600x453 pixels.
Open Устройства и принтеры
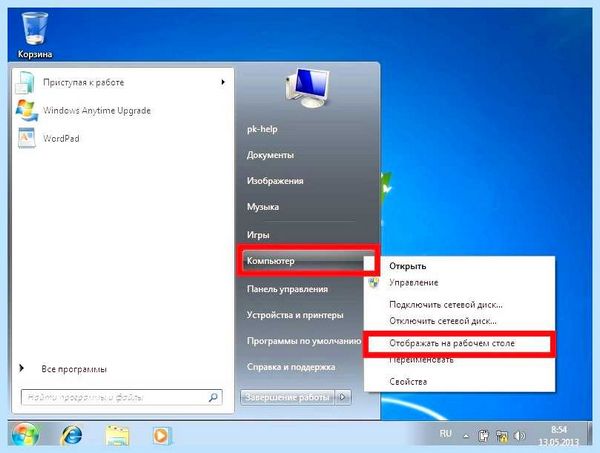click(x=295, y=315)
